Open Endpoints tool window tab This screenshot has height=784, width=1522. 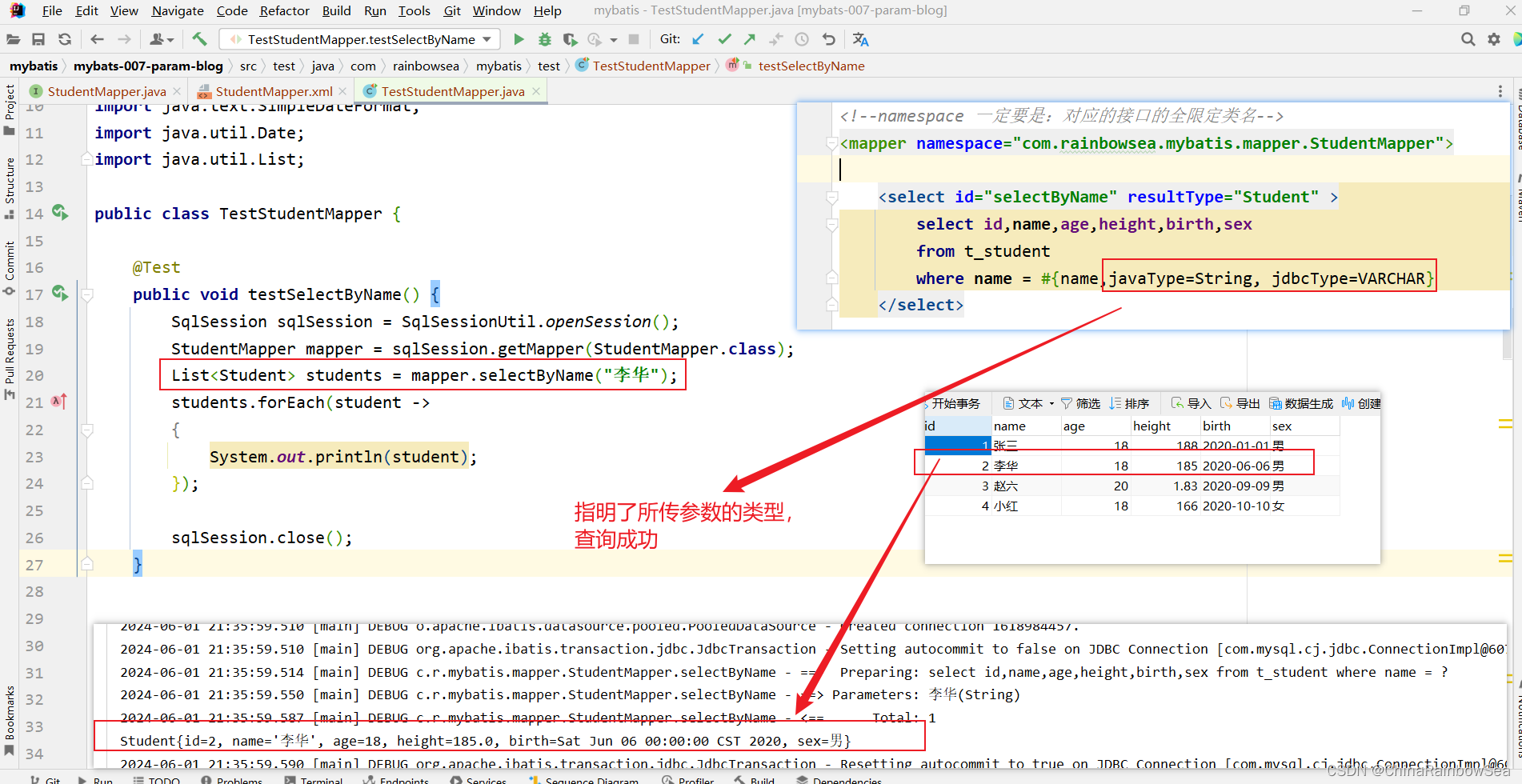pyautogui.click(x=396, y=779)
